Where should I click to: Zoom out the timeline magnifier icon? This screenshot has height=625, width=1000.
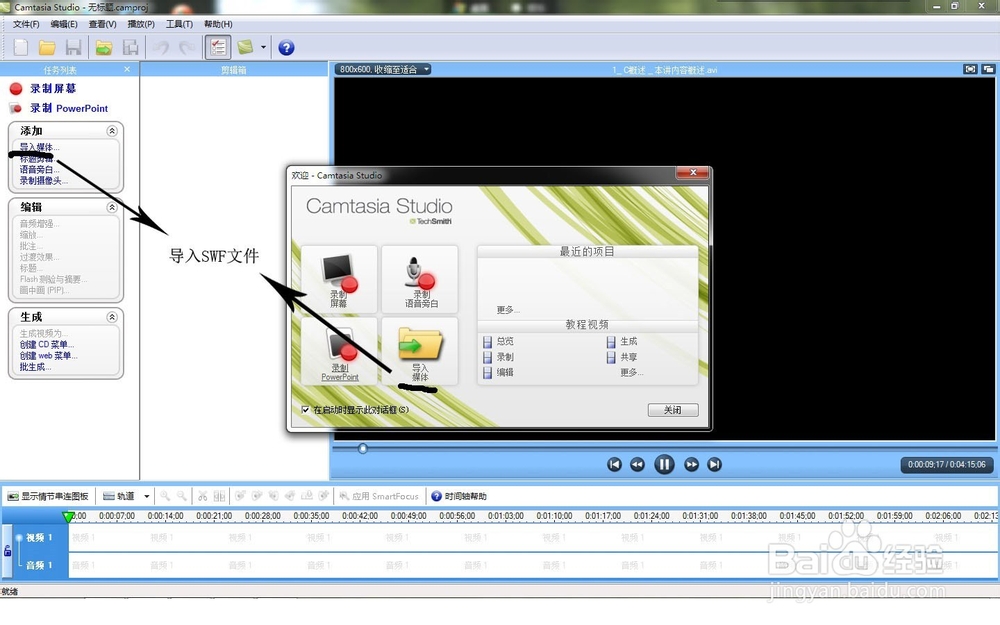pyautogui.click(x=182, y=496)
